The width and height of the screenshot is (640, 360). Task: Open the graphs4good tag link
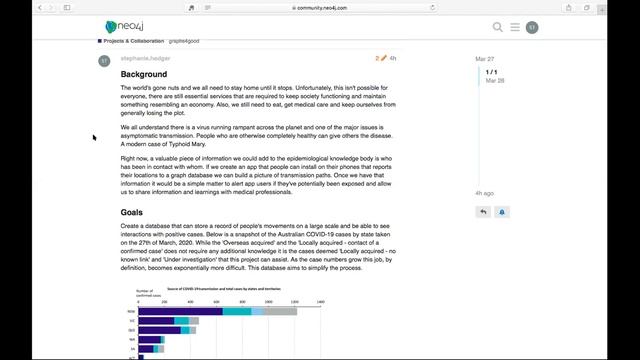(184, 41)
